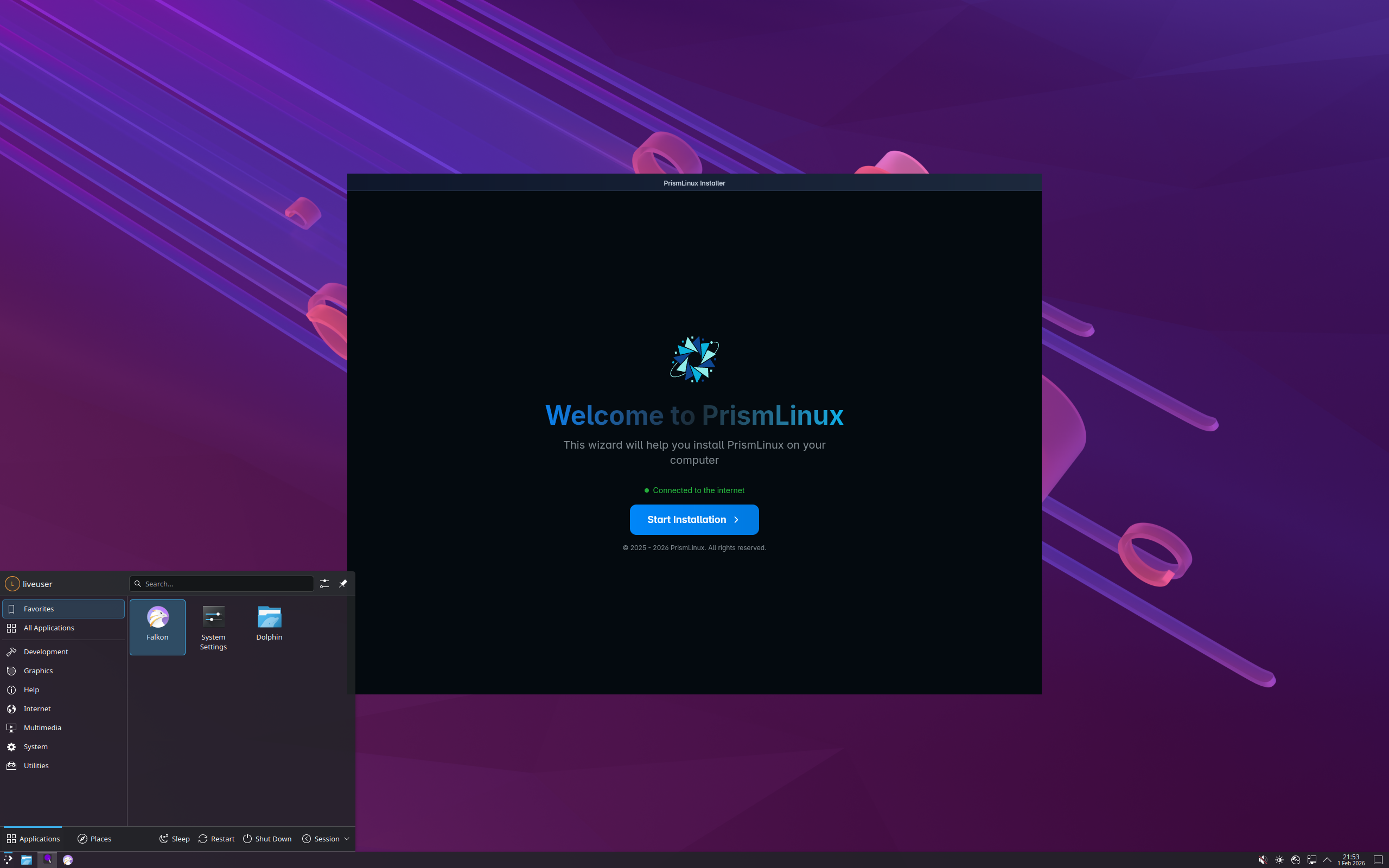Viewport: 1389px width, 868px height.
Task: Click the Sleep button
Action: [175, 839]
